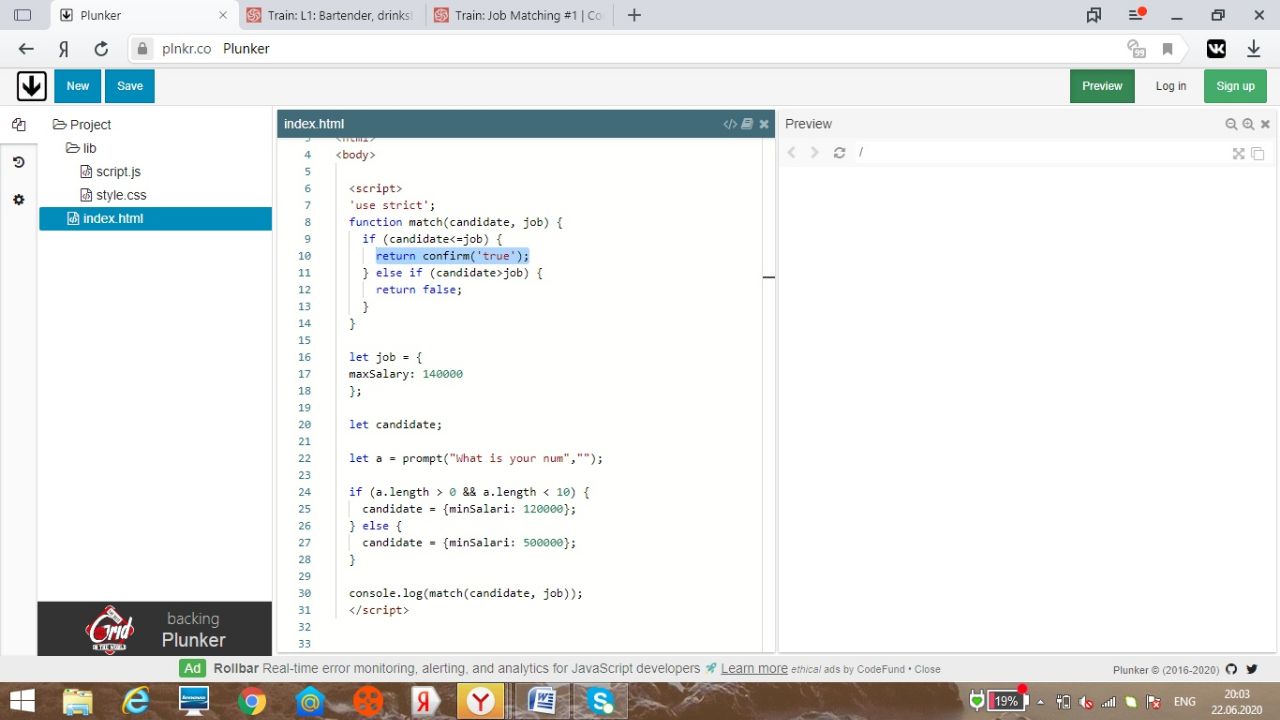
Task: Open the version history sidebar icon
Action: tap(18, 162)
